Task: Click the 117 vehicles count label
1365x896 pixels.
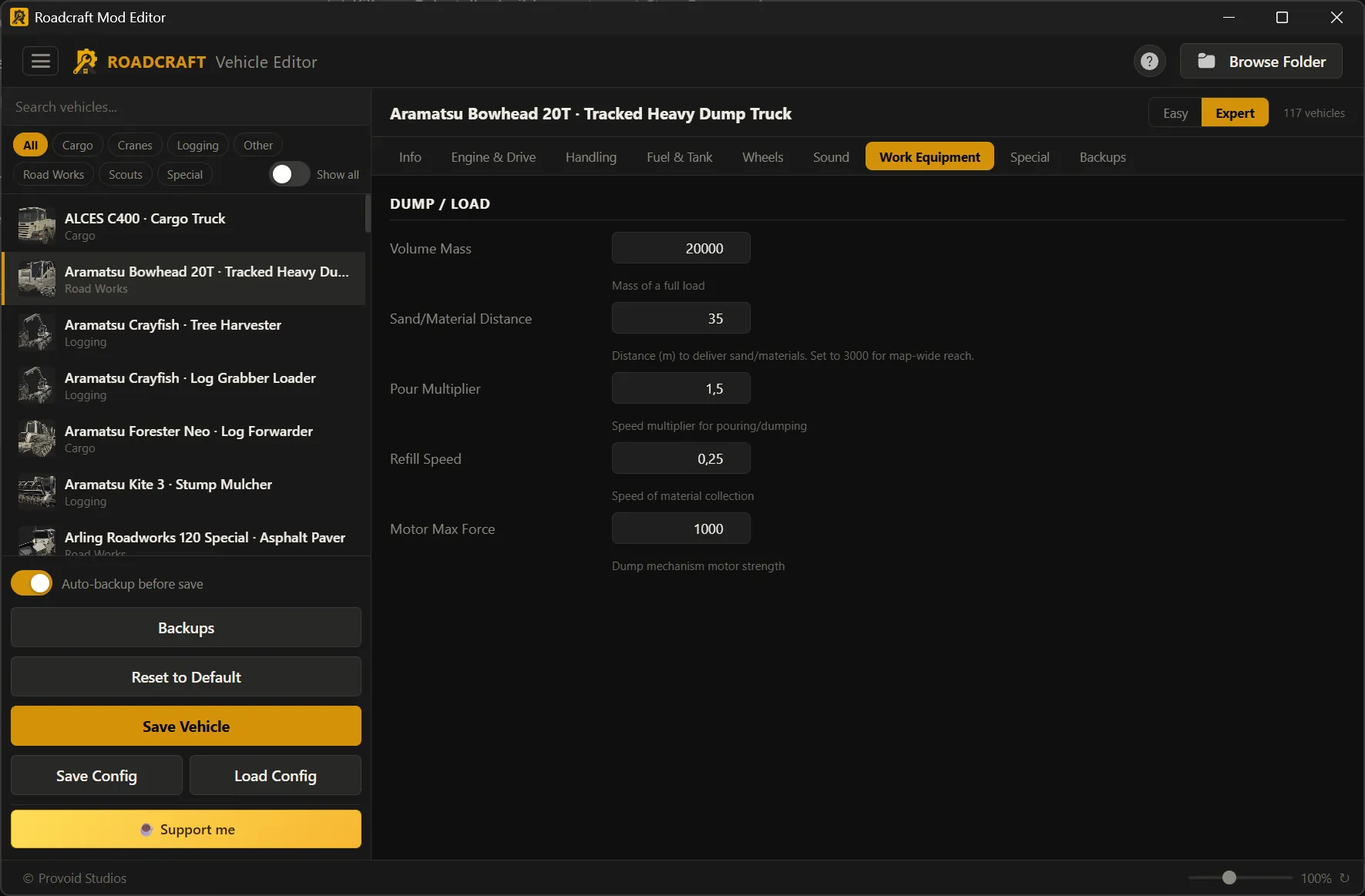Action: pyautogui.click(x=1313, y=112)
